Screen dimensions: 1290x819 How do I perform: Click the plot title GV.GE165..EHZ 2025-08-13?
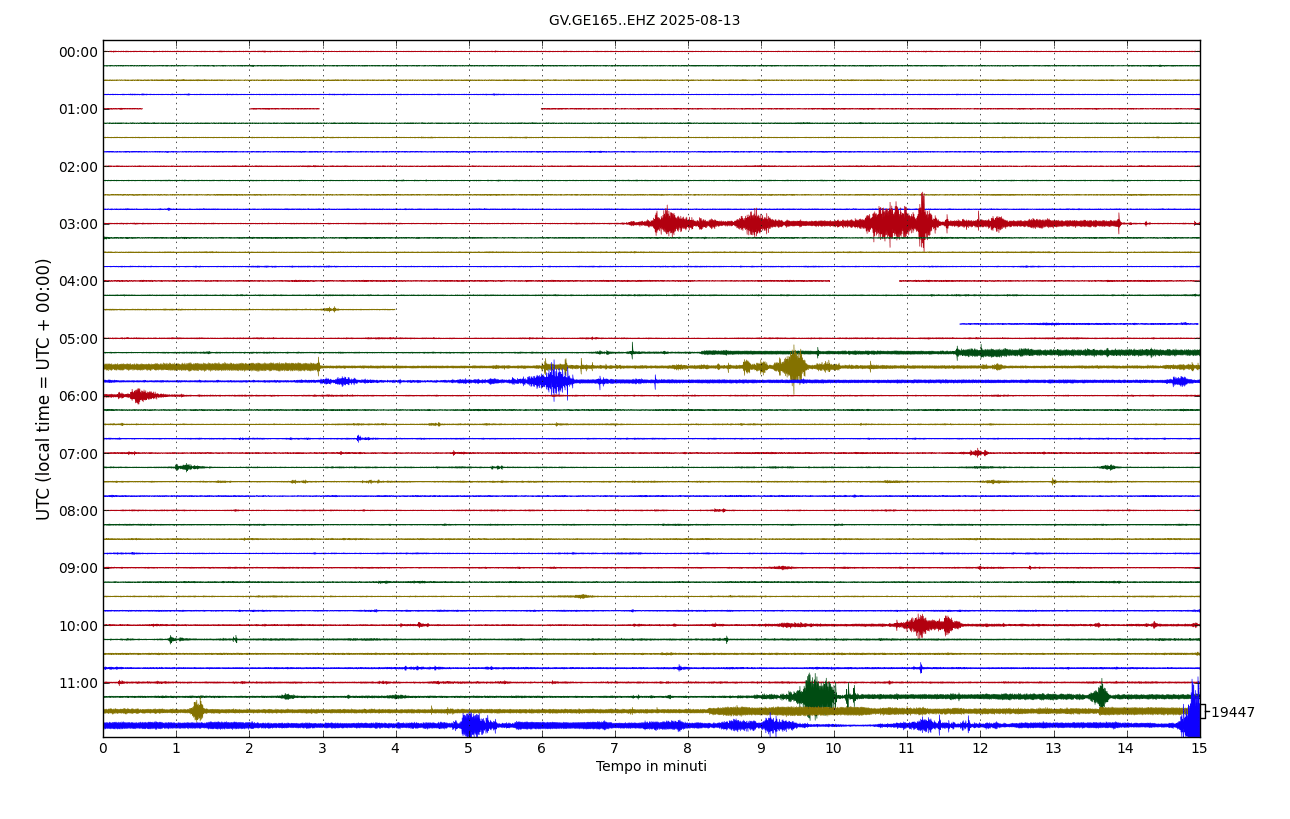coord(644,21)
